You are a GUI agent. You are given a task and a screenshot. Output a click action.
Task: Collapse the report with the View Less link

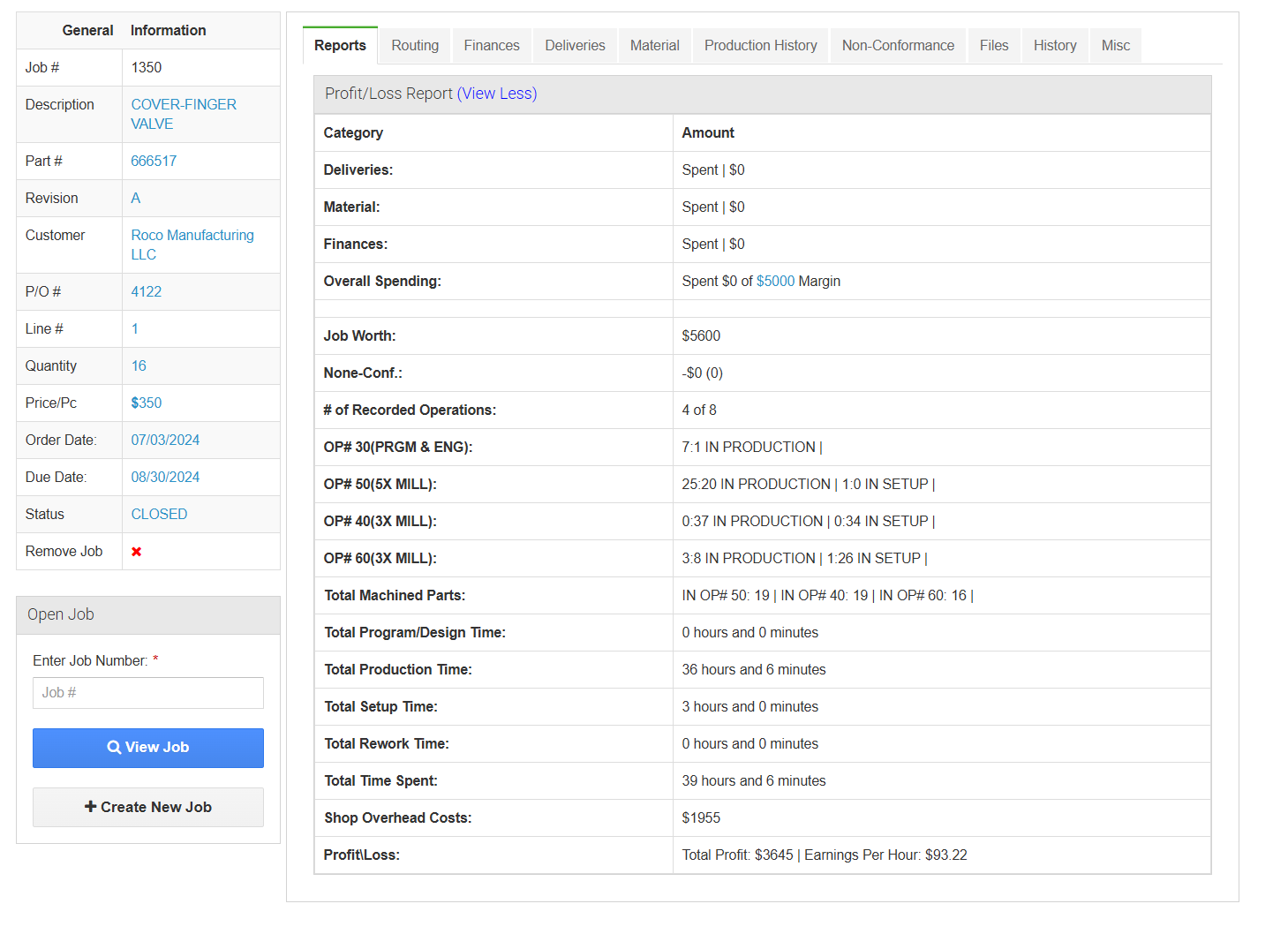pyautogui.click(x=497, y=93)
